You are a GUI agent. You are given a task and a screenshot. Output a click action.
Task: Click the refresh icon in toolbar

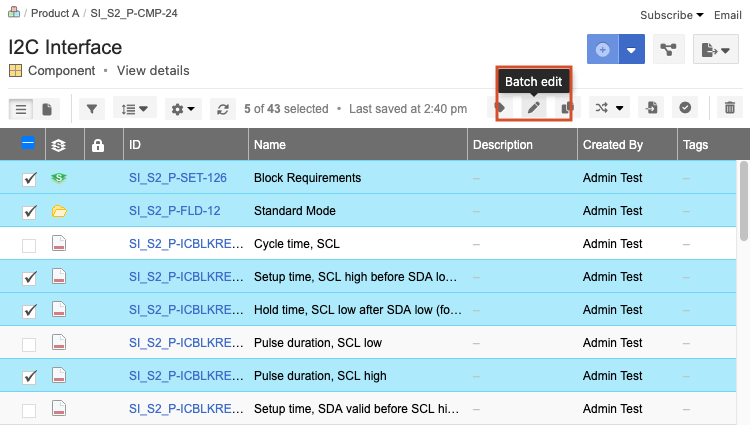pos(222,108)
